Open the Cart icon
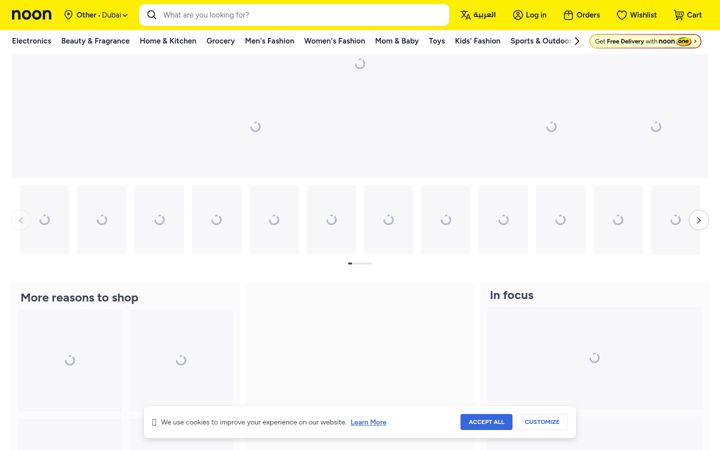Image resolution: width=720 pixels, height=450 pixels. pyautogui.click(x=679, y=15)
